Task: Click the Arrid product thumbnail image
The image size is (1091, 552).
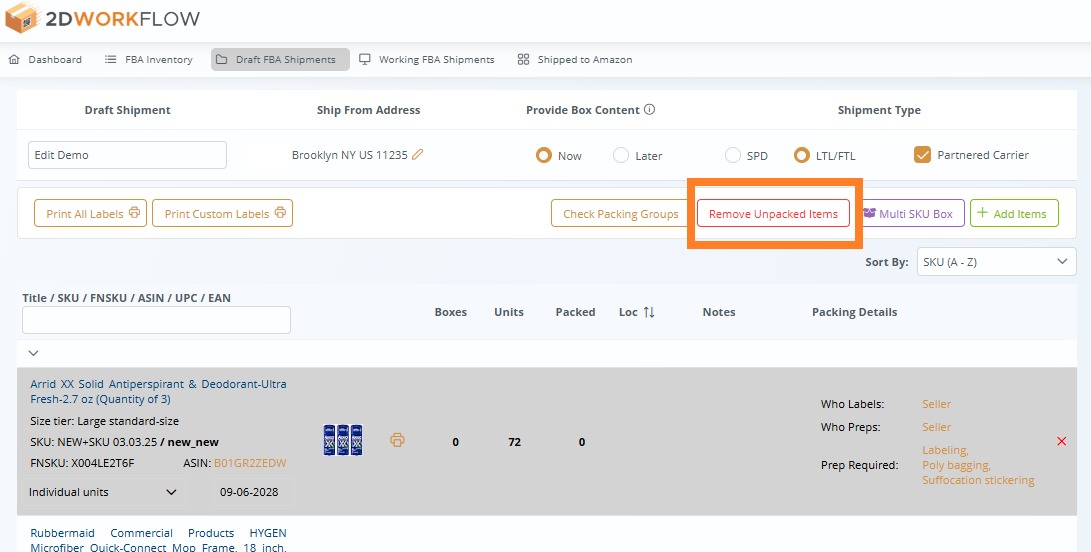Action: (x=343, y=441)
